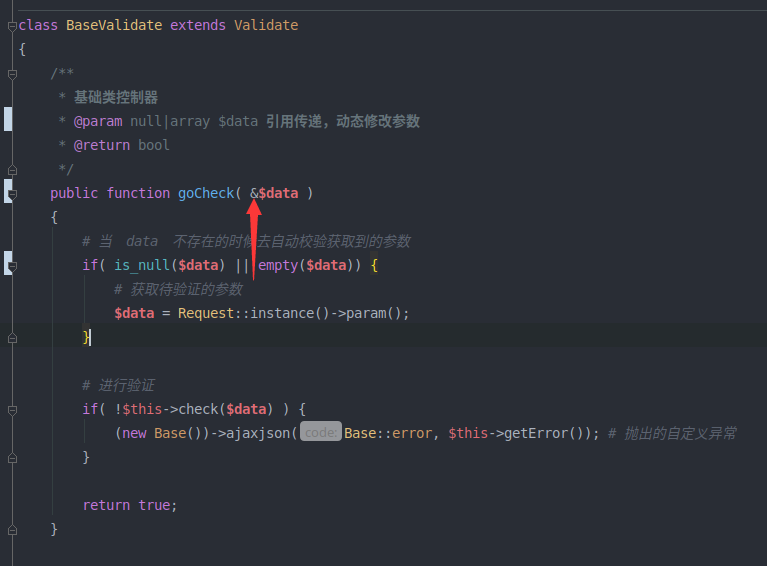Click the return keyword
767x566 pixels.
click(x=106, y=505)
